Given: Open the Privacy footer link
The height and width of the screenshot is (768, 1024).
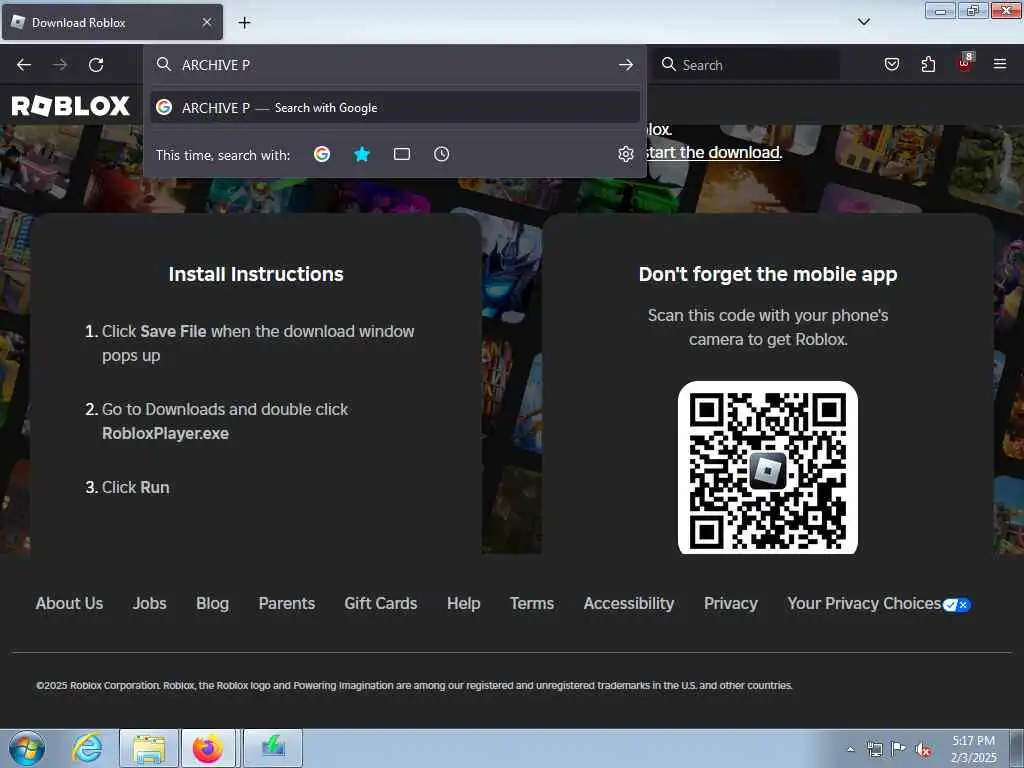Looking at the screenshot, I should pos(731,603).
